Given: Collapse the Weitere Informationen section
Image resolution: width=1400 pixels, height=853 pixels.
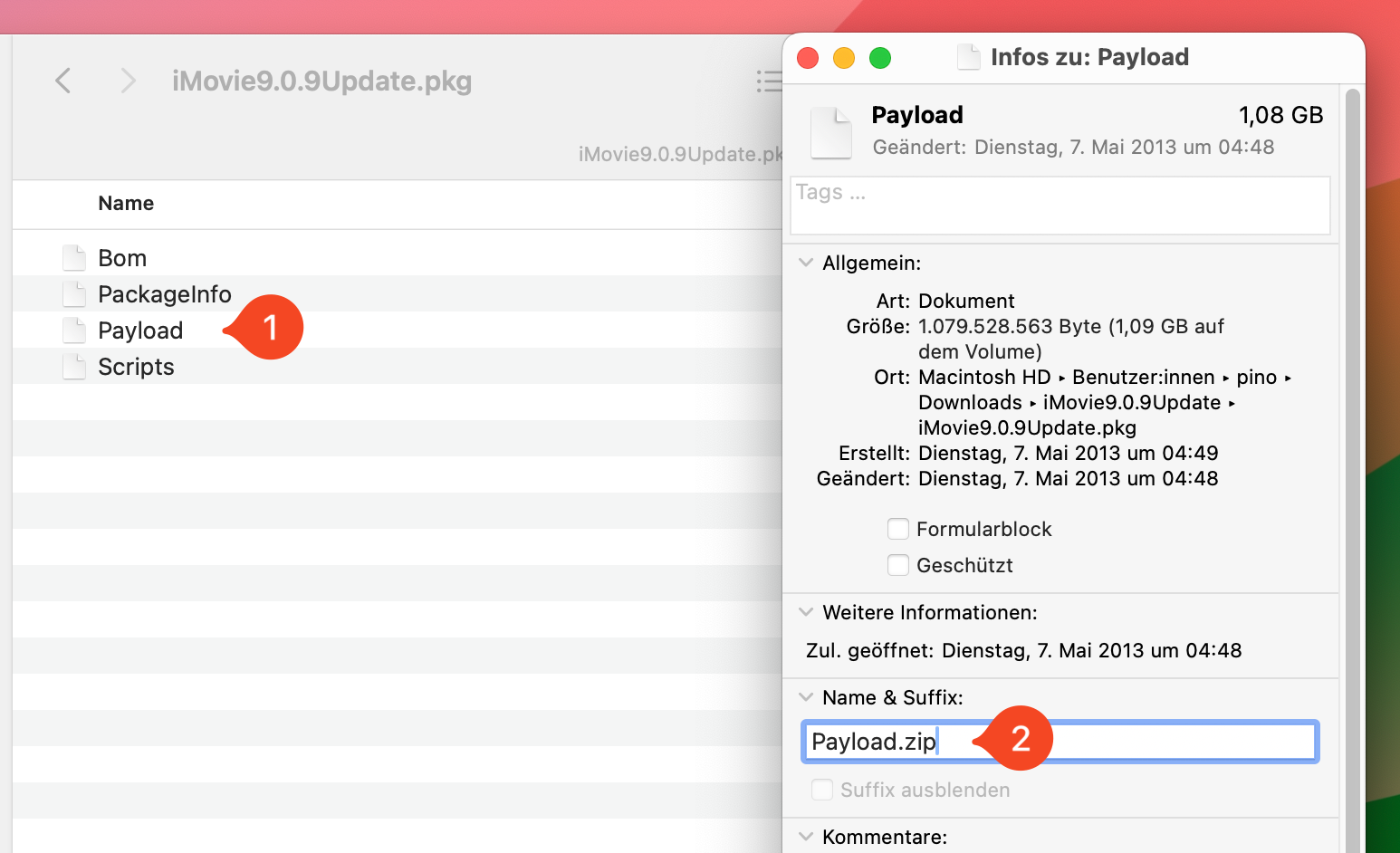Looking at the screenshot, I should 806,612.
